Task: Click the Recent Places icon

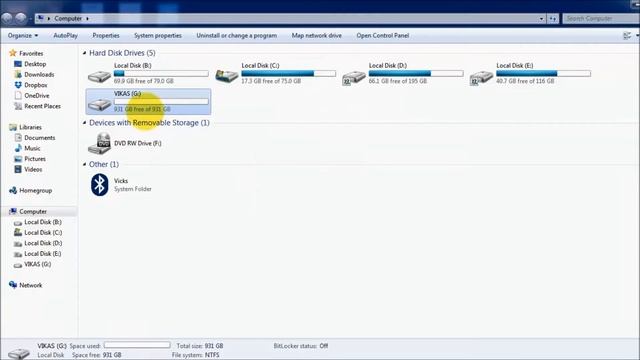Action: tap(18, 106)
